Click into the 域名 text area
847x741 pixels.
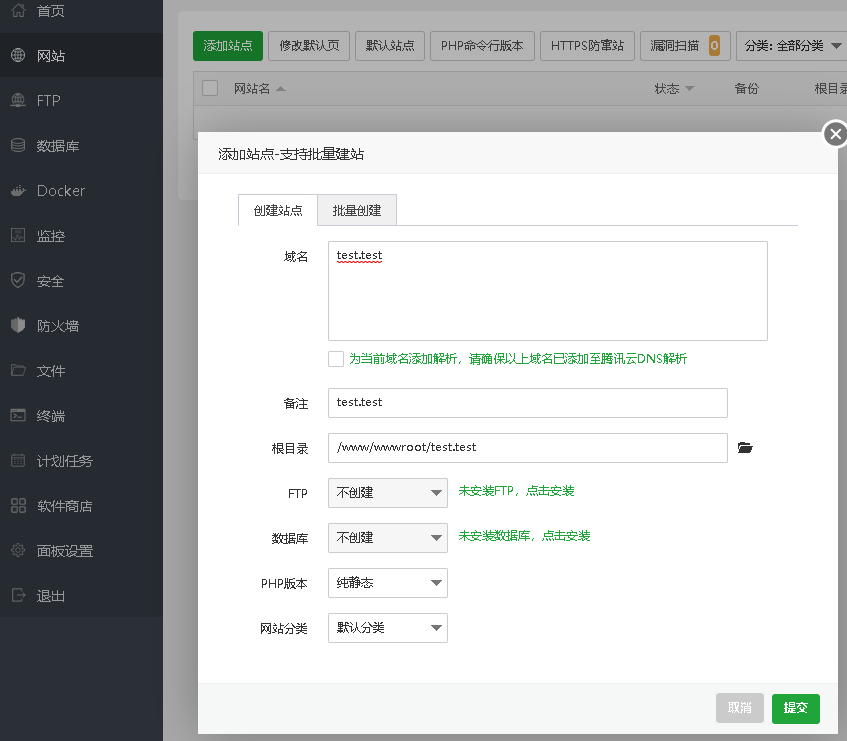[x=548, y=291]
